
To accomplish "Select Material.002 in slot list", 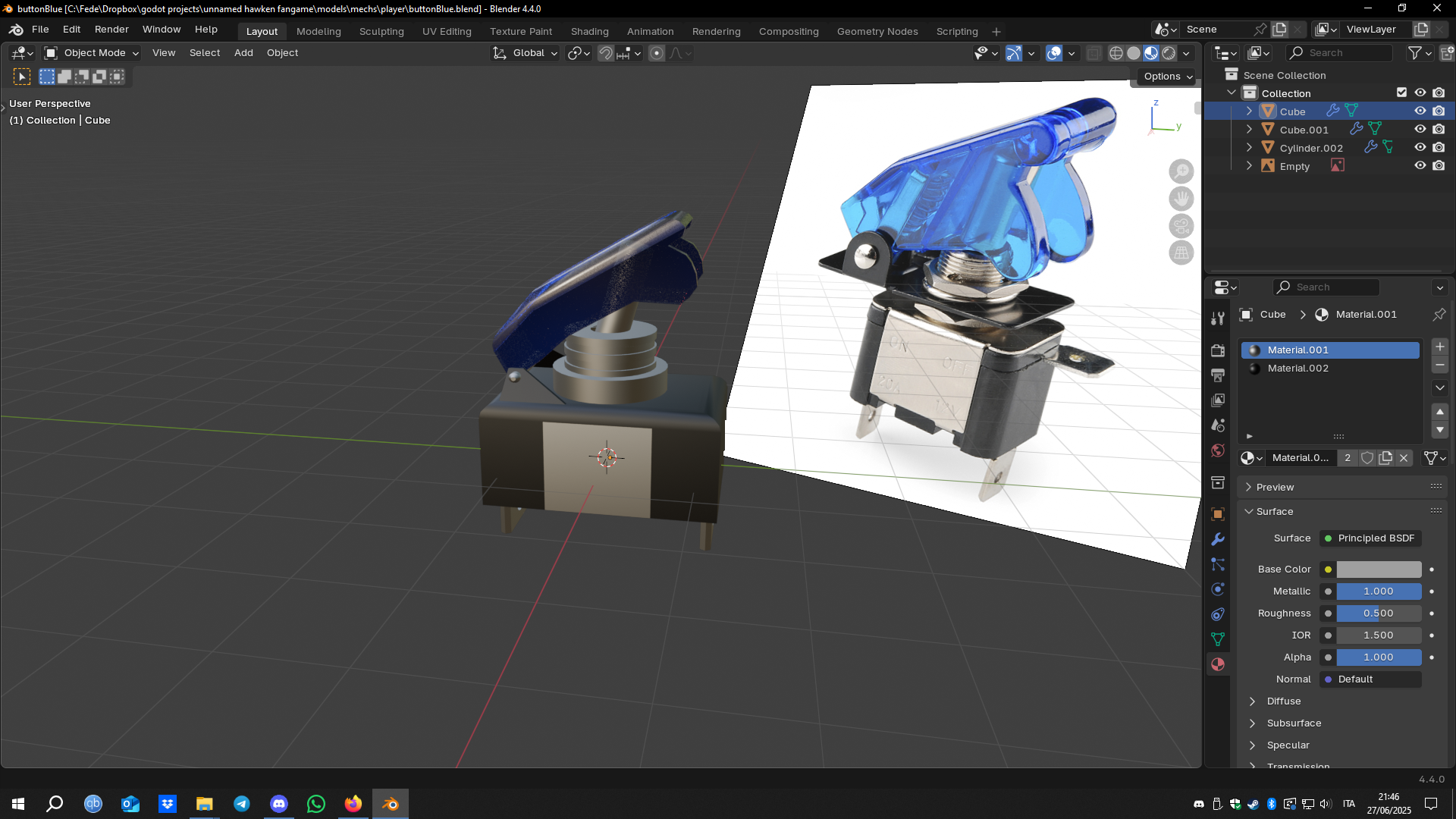I will pos(1330,369).
